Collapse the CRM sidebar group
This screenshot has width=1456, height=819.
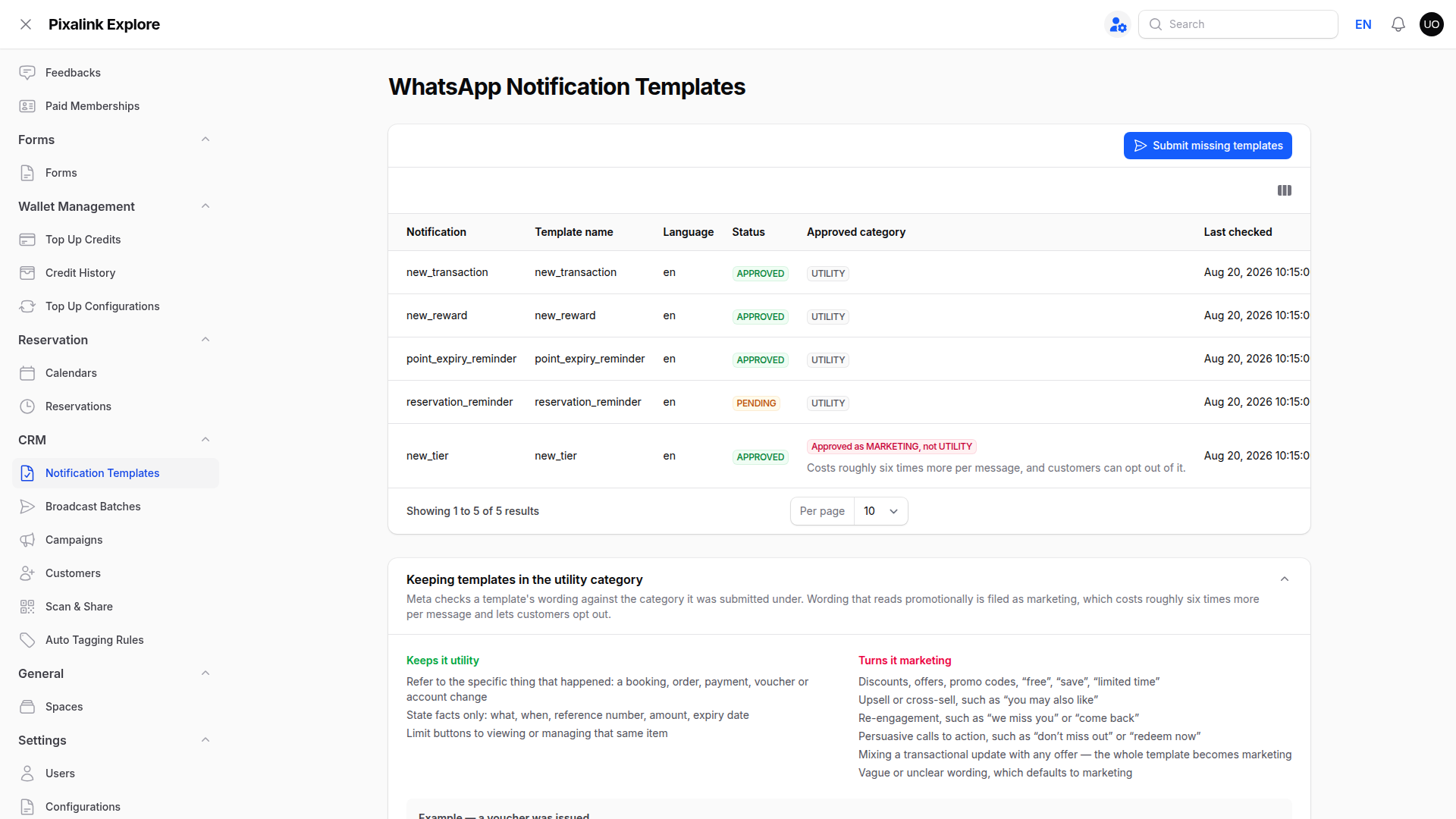(206, 440)
